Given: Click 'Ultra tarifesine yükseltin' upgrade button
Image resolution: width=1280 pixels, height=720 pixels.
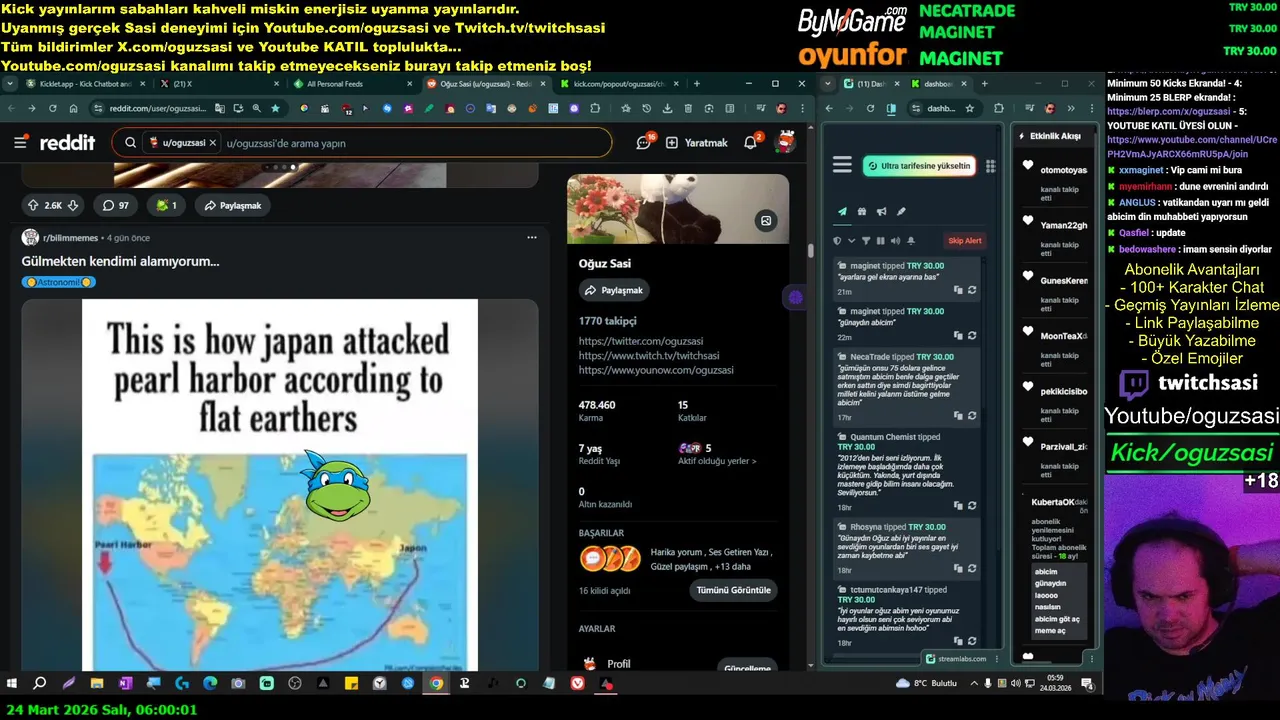Looking at the screenshot, I should point(919,166).
